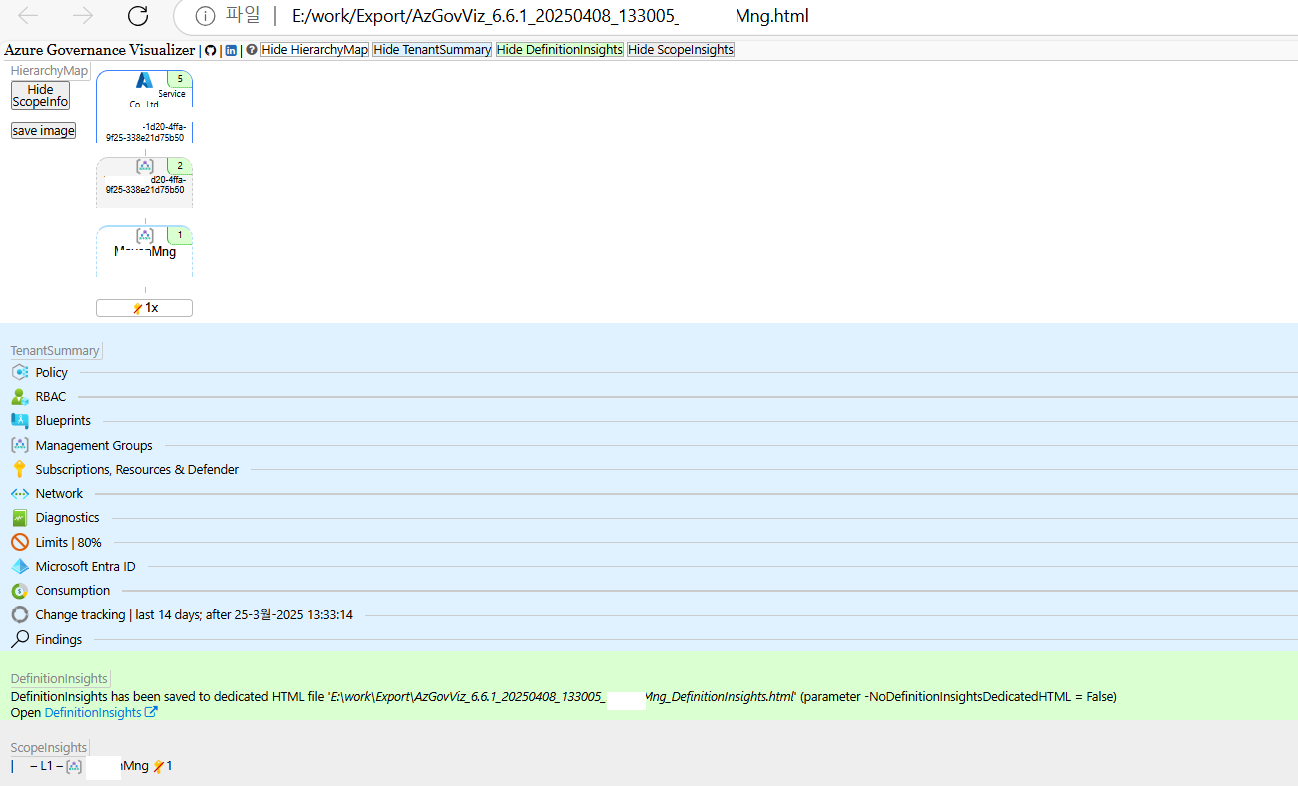Expand the Findings section
The image size is (1298, 786).
[x=59, y=640]
